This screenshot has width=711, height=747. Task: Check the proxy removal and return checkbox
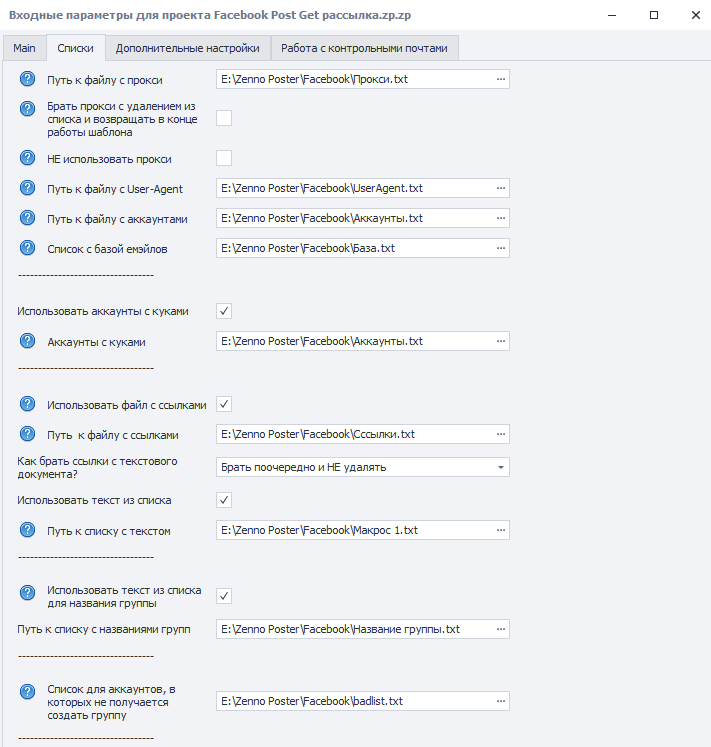(x=224, y=118)
